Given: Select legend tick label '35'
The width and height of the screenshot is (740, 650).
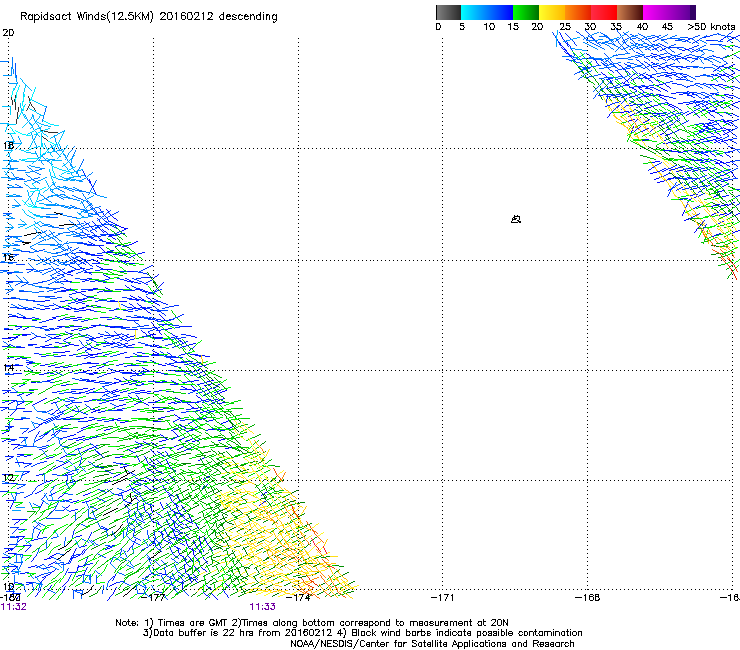Looking at the screenshot, I should [616, 27].
